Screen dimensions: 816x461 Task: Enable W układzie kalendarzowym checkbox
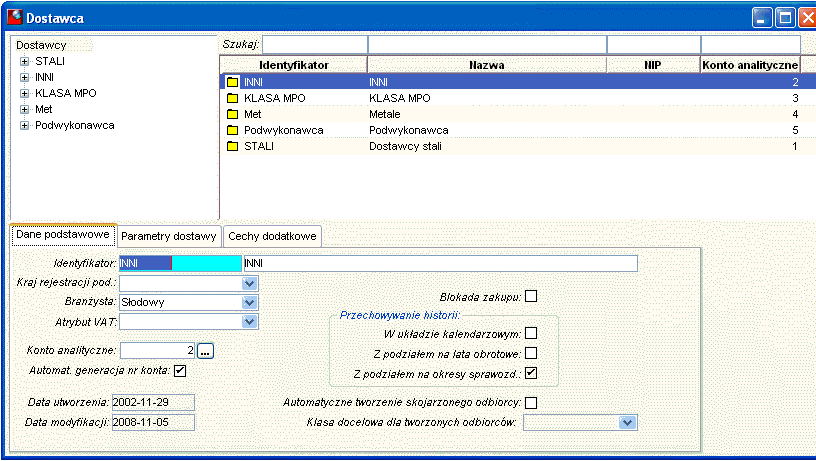pos(531,334)
